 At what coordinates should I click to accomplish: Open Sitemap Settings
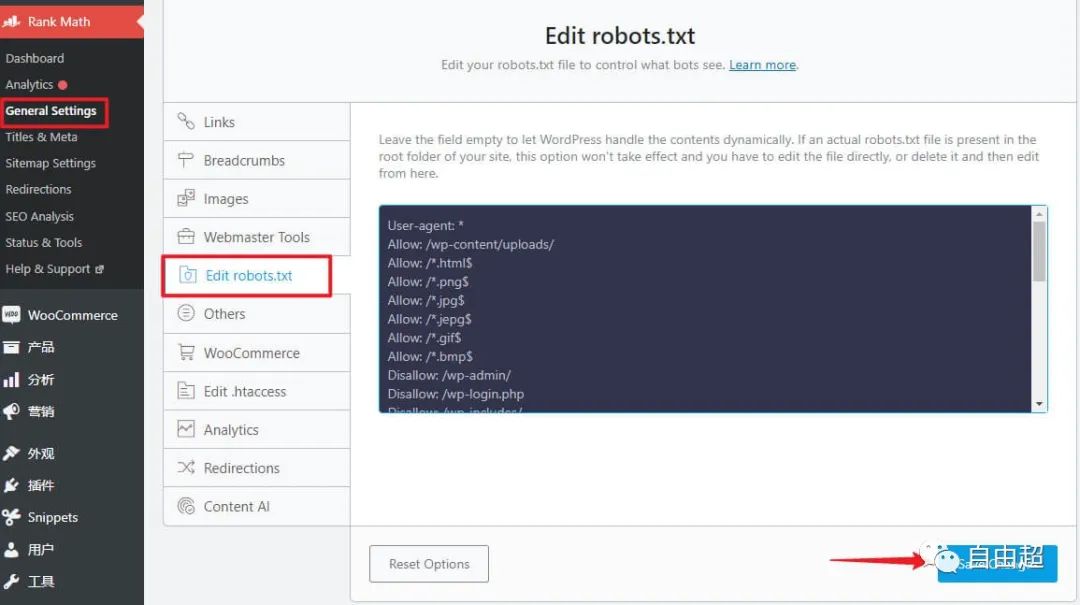[50, 163]
